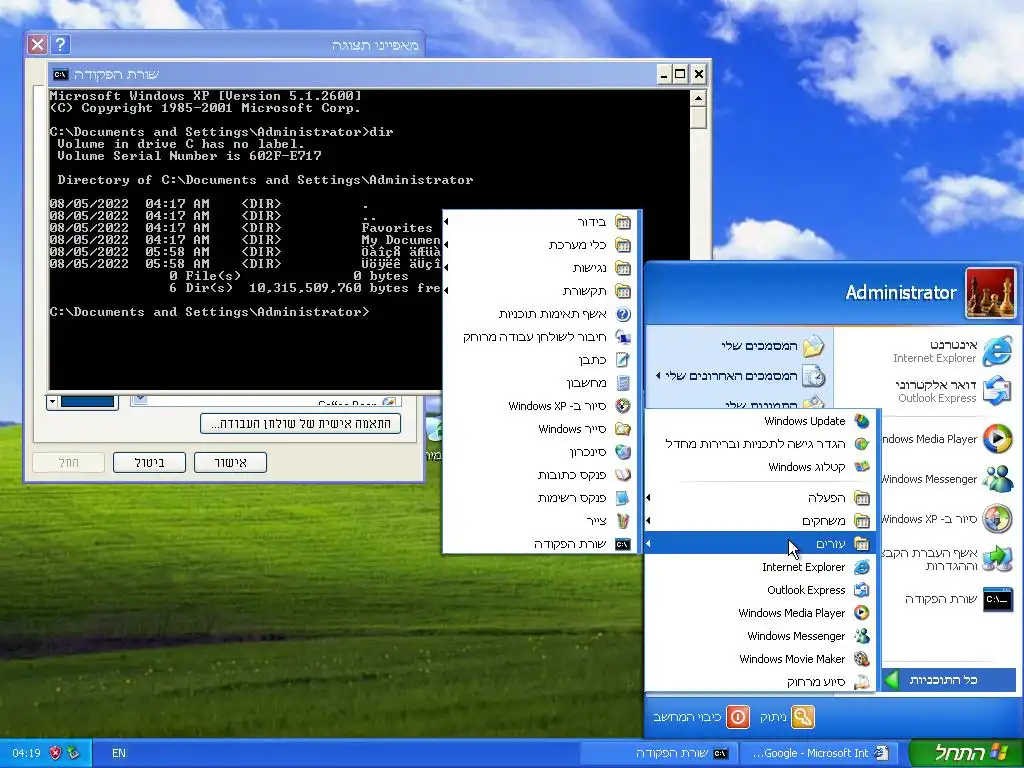Screen dimensions: 1024x768
Task: Expand המסמכים האחרונים שלי recent documents
Action: click(740, 376)
